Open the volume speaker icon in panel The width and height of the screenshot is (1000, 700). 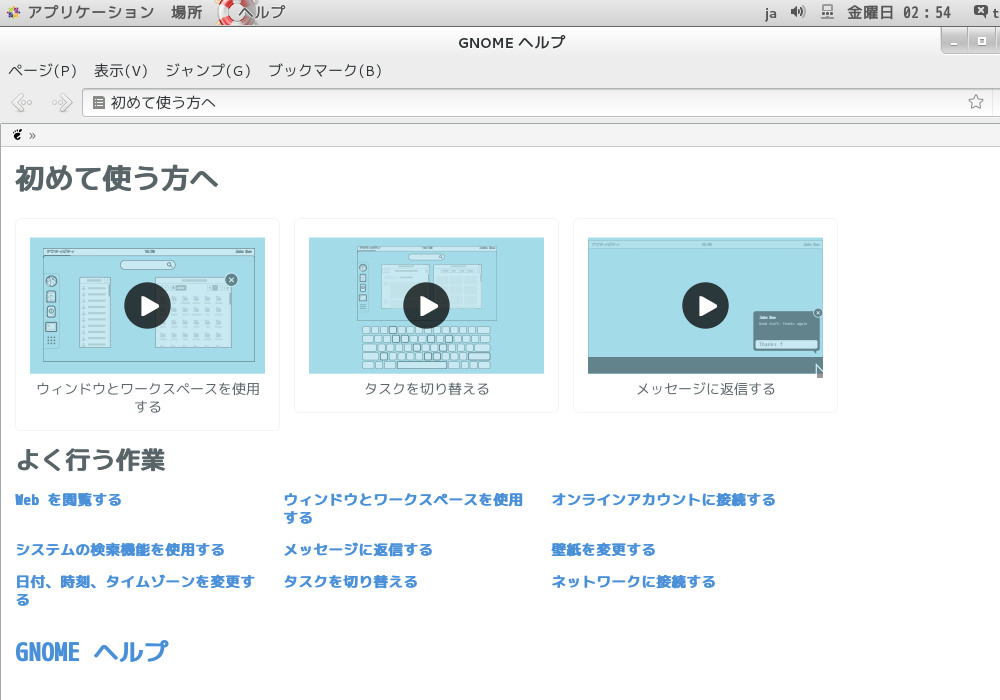click(x=797, y=12)
